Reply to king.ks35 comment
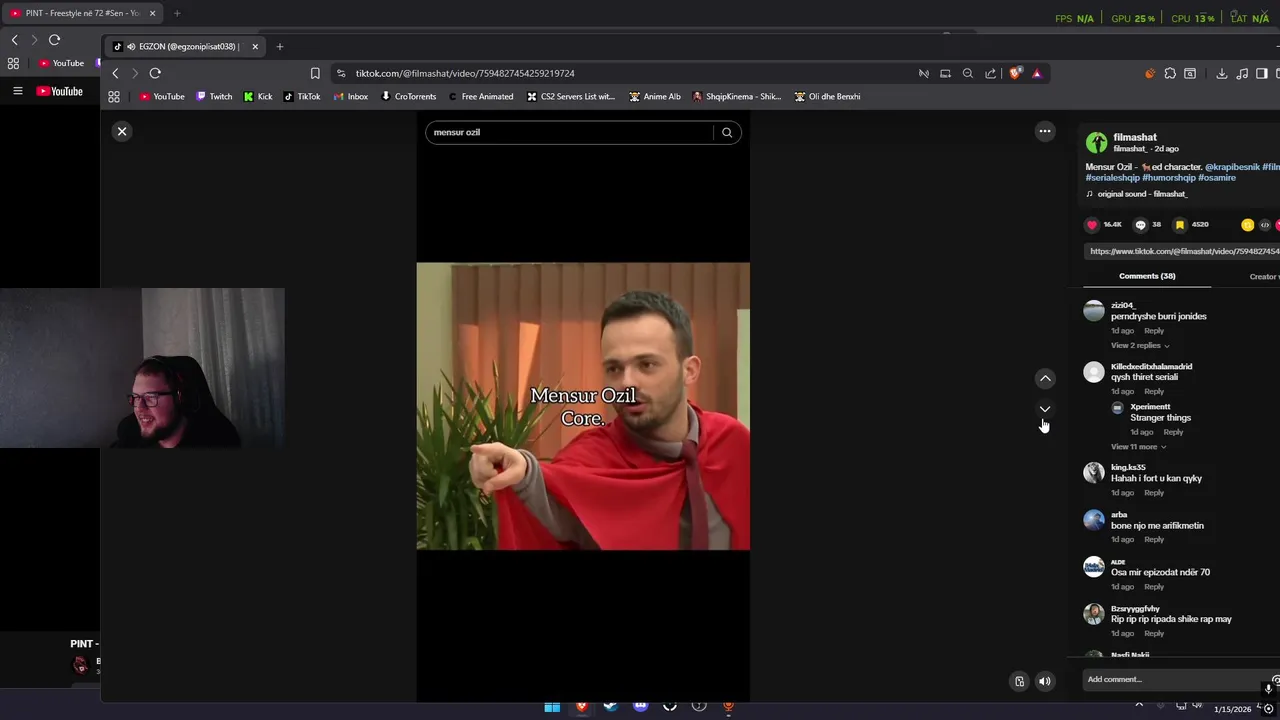This screenshot has width=1280, height=720. [1154, 492]
